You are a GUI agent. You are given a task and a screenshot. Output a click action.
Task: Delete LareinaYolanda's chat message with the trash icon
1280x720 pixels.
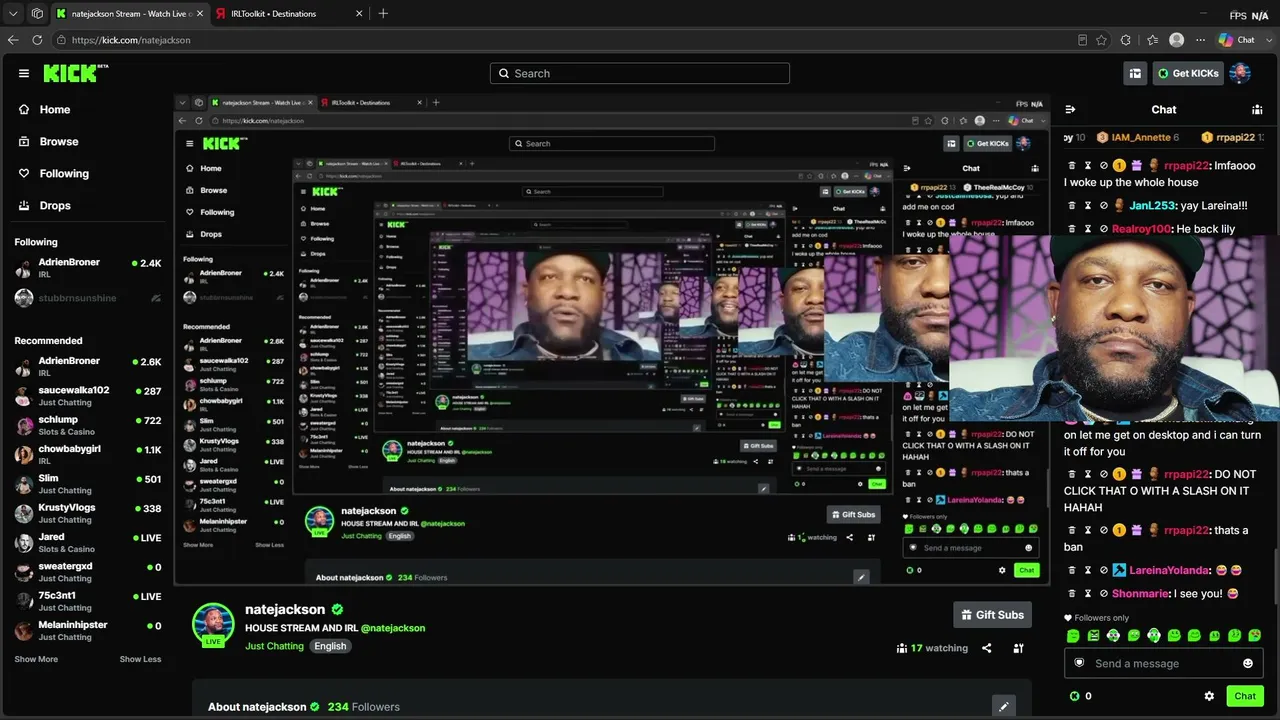(x=1072, y=570)
